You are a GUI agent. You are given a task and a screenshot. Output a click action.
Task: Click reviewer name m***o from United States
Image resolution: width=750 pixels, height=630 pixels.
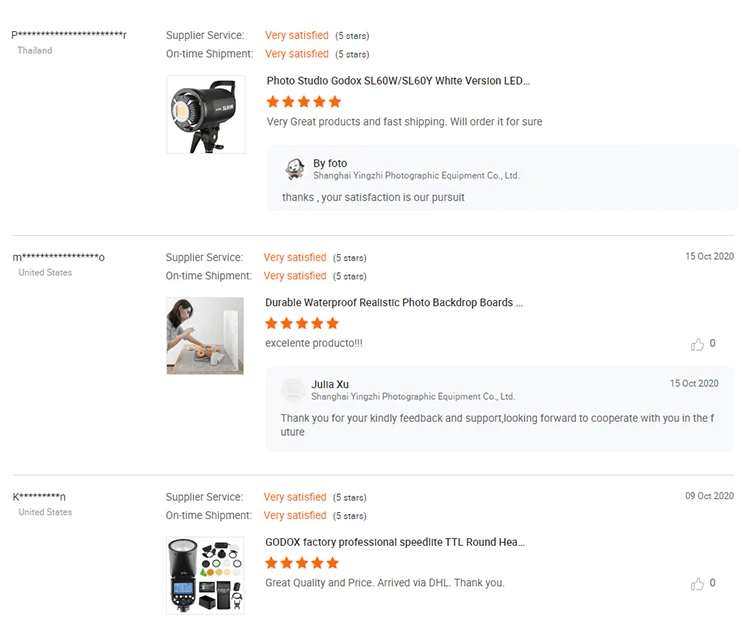(59, 257)
